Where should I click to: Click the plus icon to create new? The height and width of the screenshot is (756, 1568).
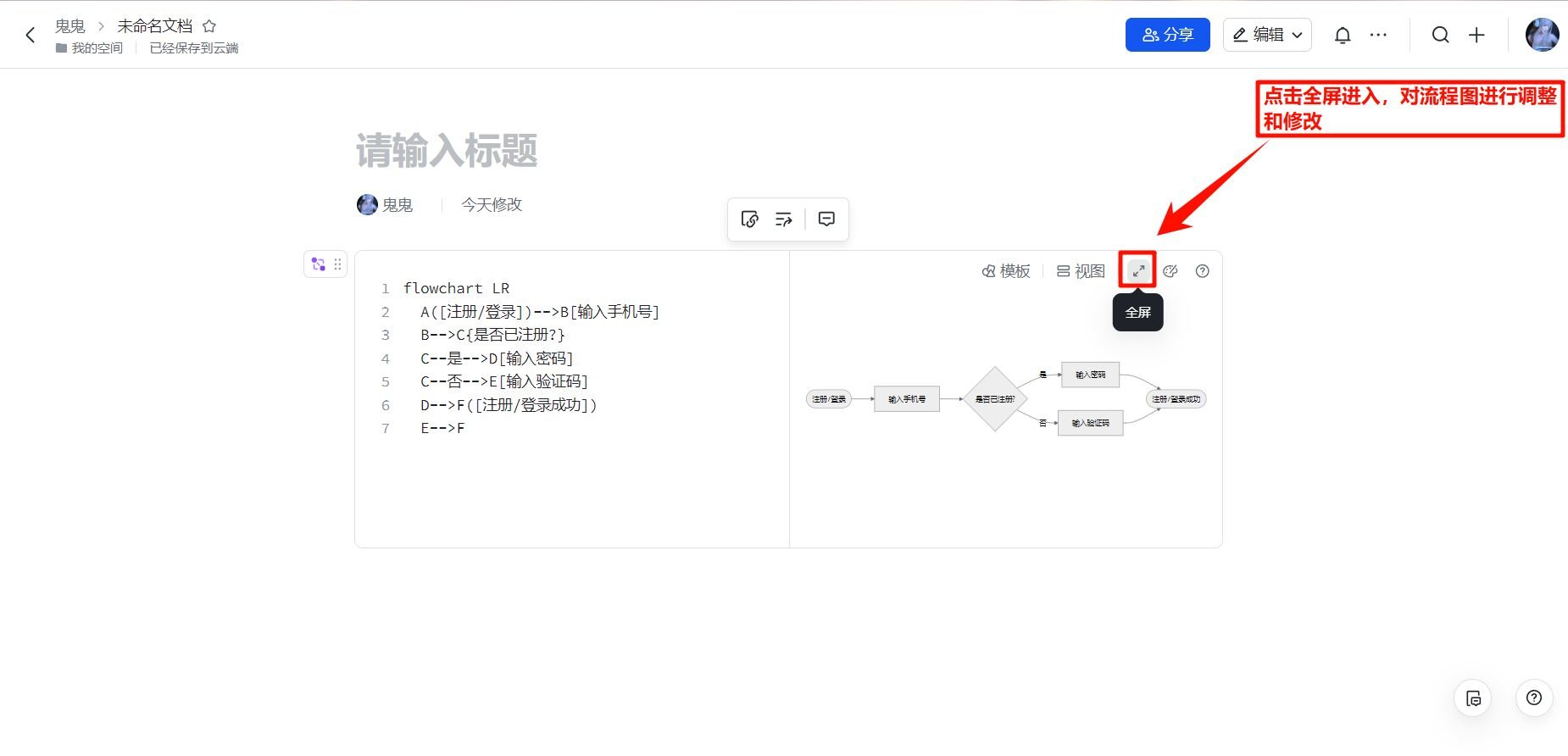[x=1476, y=35]
